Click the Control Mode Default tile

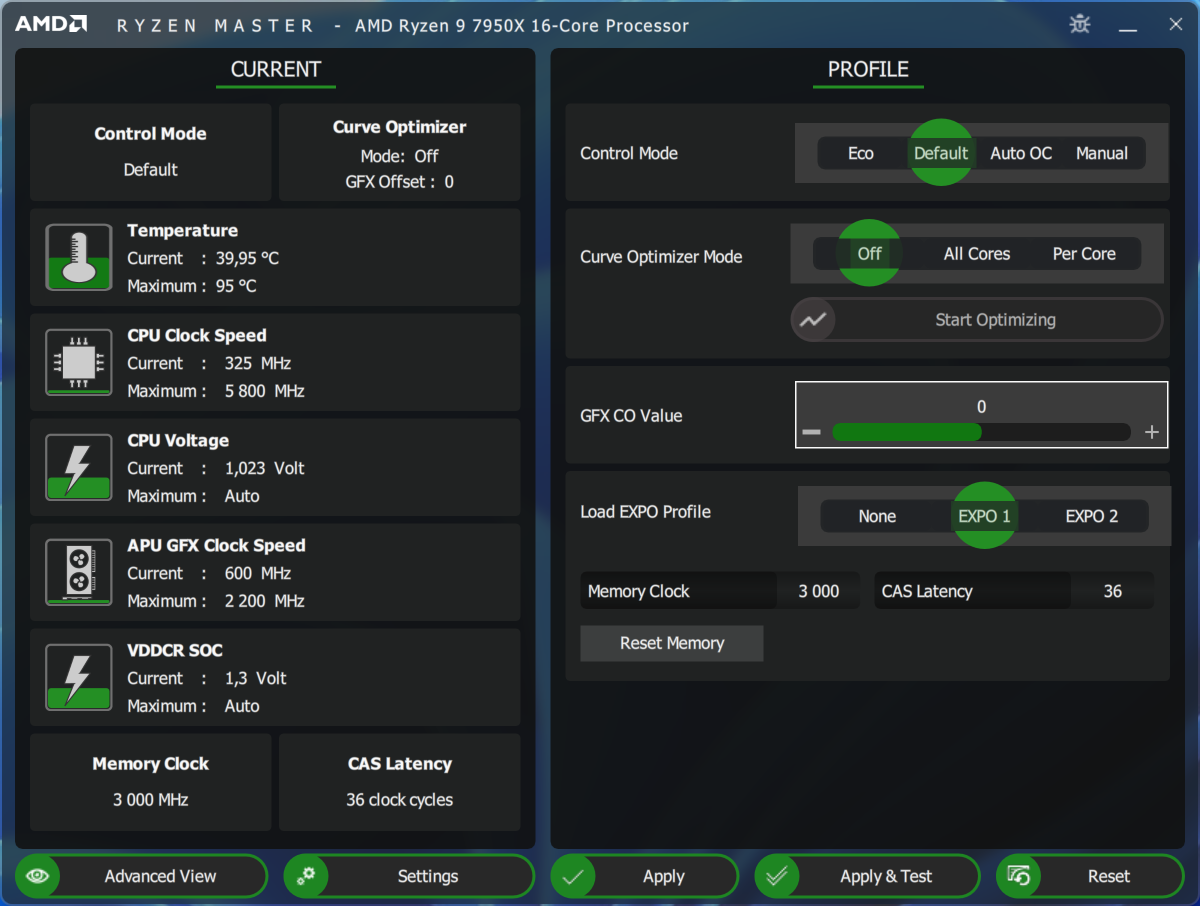coord(151,152)
